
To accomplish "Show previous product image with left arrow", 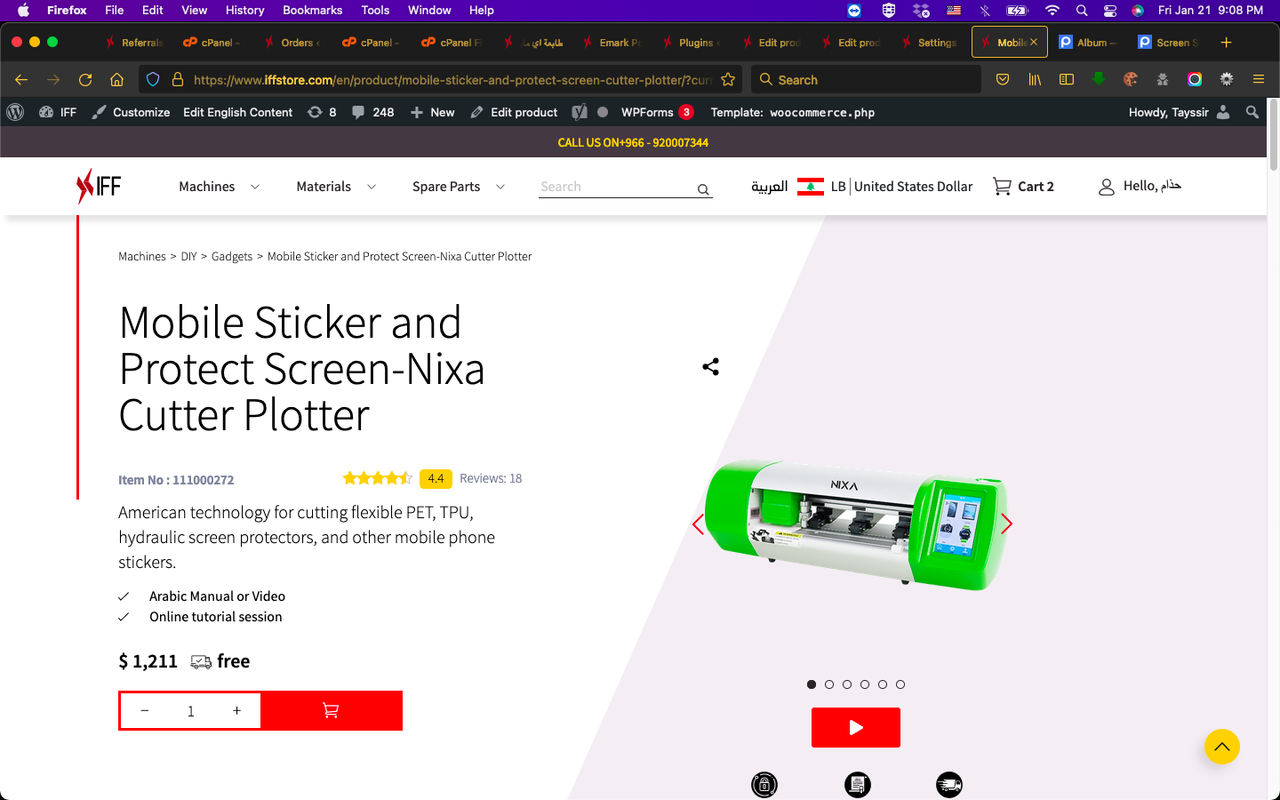I will click(x=698, y=524).
